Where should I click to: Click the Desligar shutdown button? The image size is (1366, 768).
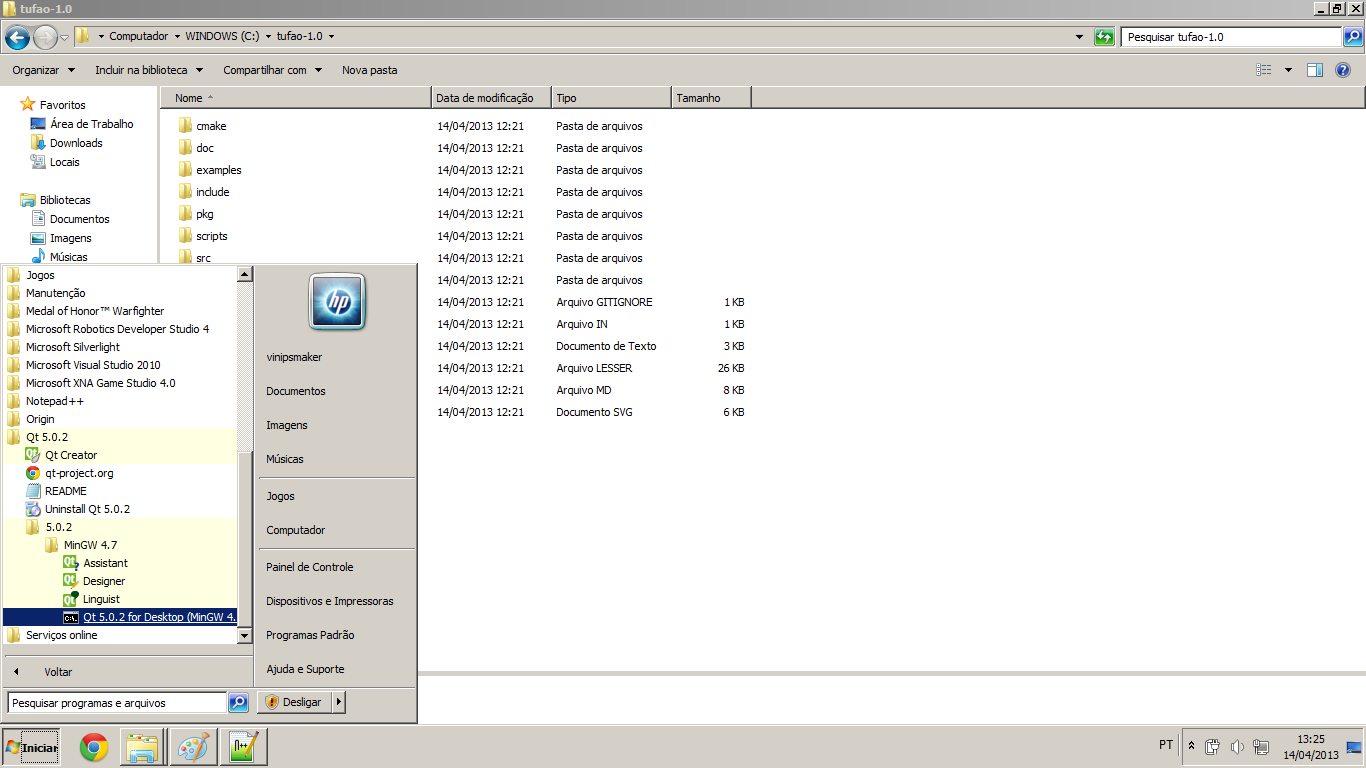(x=295, y=702)
